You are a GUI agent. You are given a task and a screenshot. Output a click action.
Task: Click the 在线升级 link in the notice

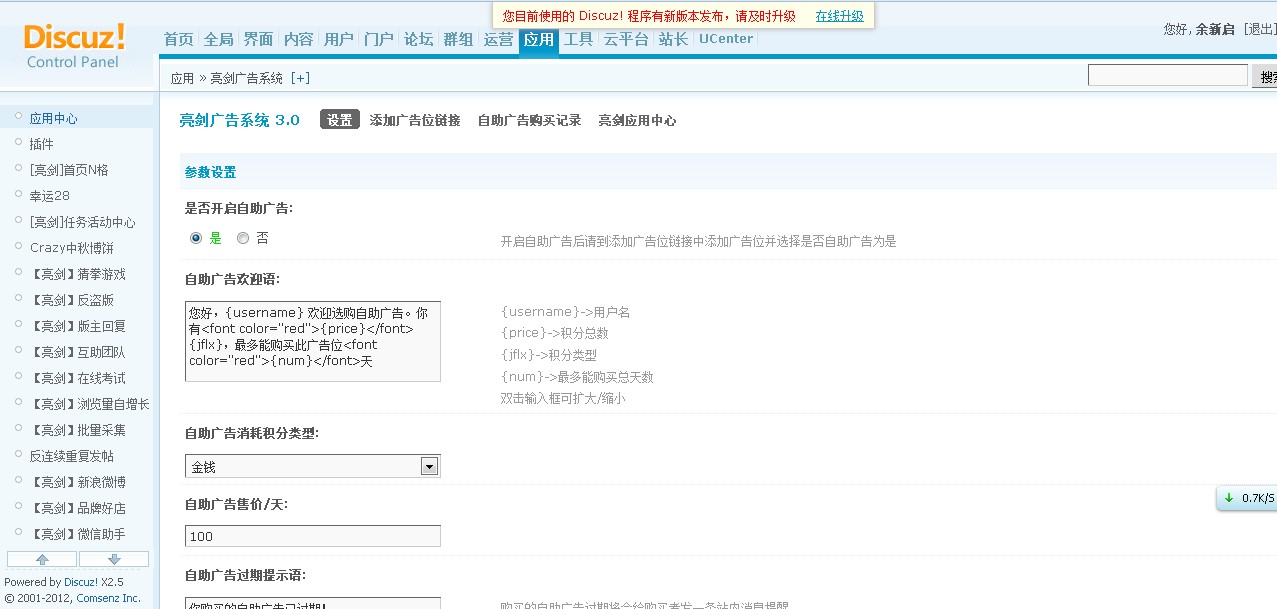839,16
